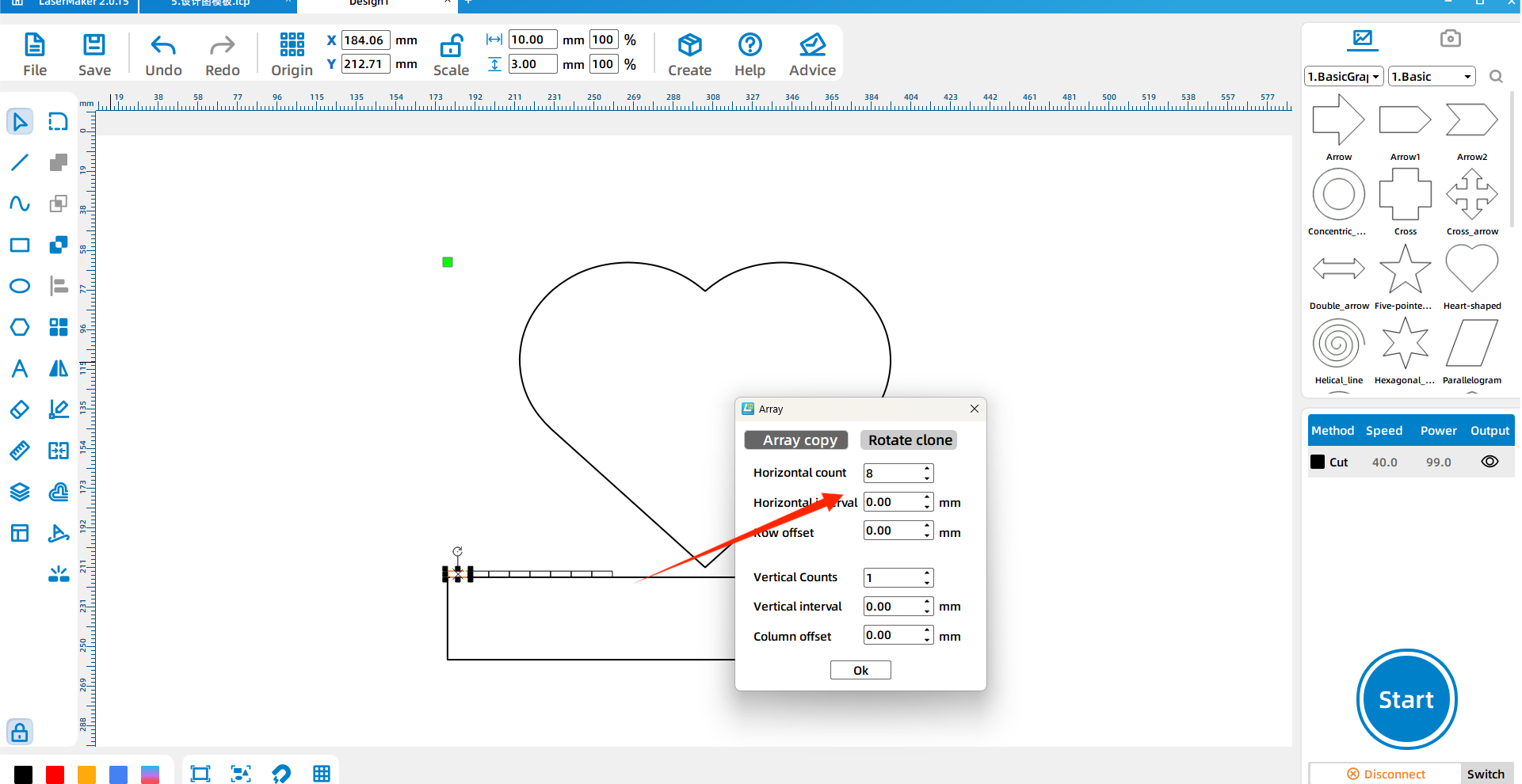Open the 1.BasicGraph category dropdown
Screen dimensions: 1522x784
1344,77
